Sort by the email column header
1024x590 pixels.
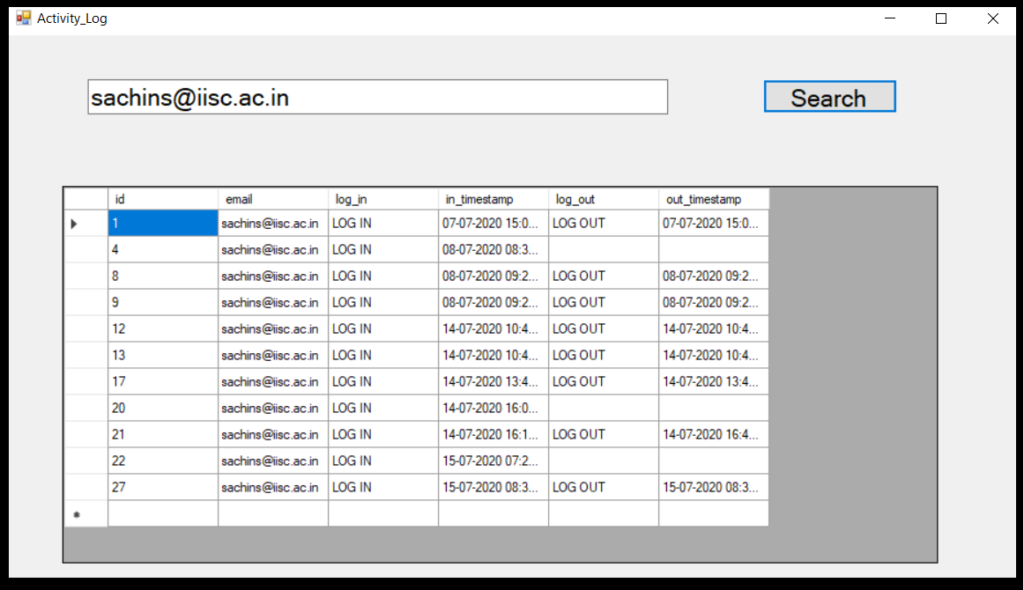(x=272, y=199)
